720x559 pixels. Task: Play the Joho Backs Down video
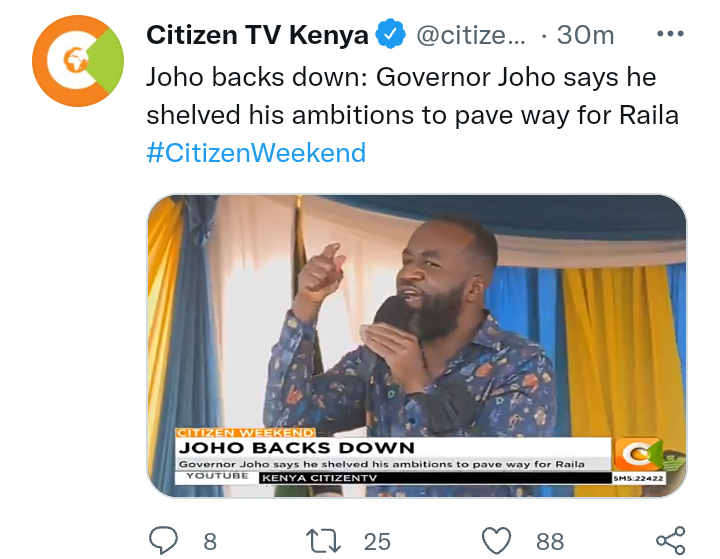tap(416, 345)
